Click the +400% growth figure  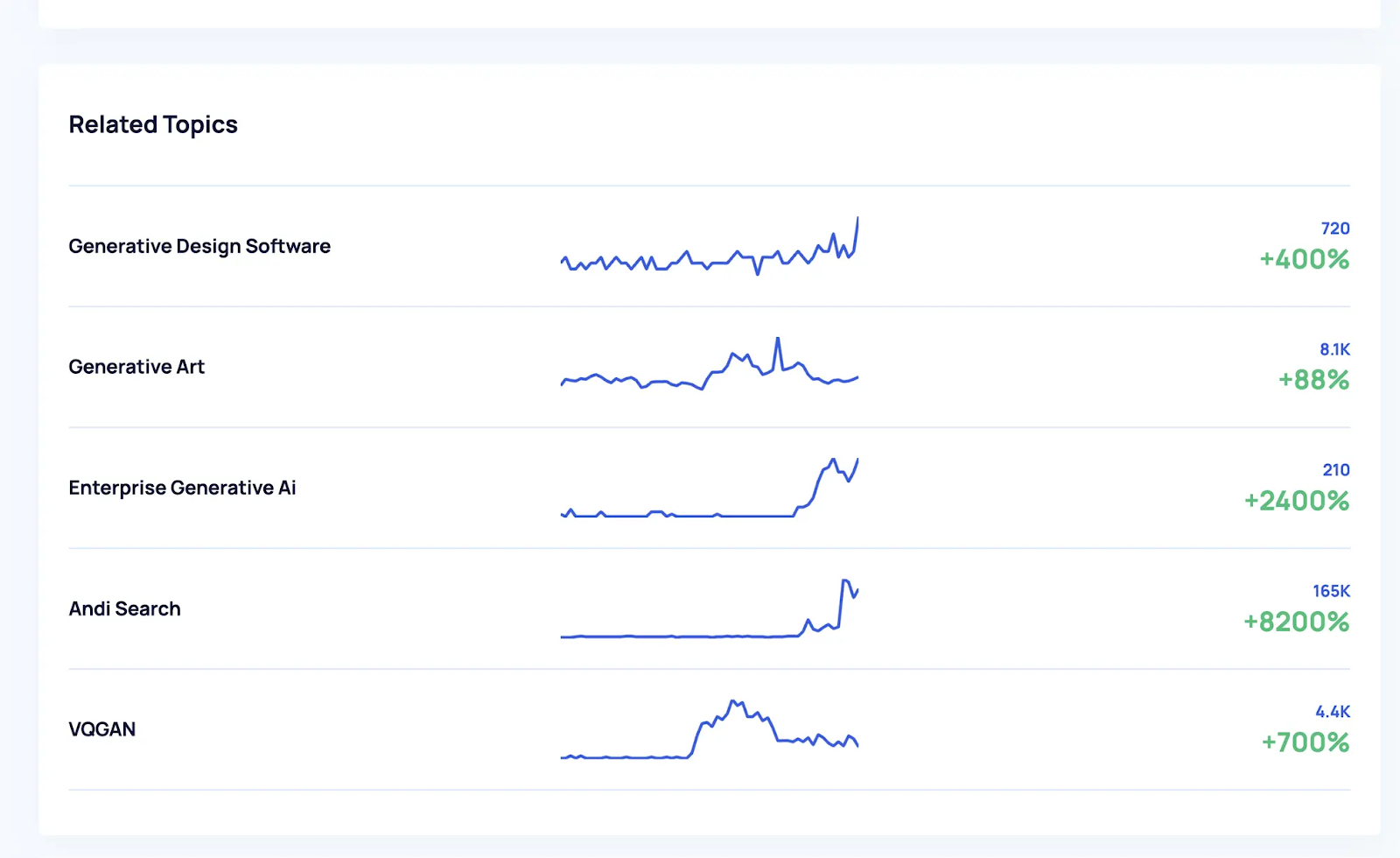(1304, 259)
